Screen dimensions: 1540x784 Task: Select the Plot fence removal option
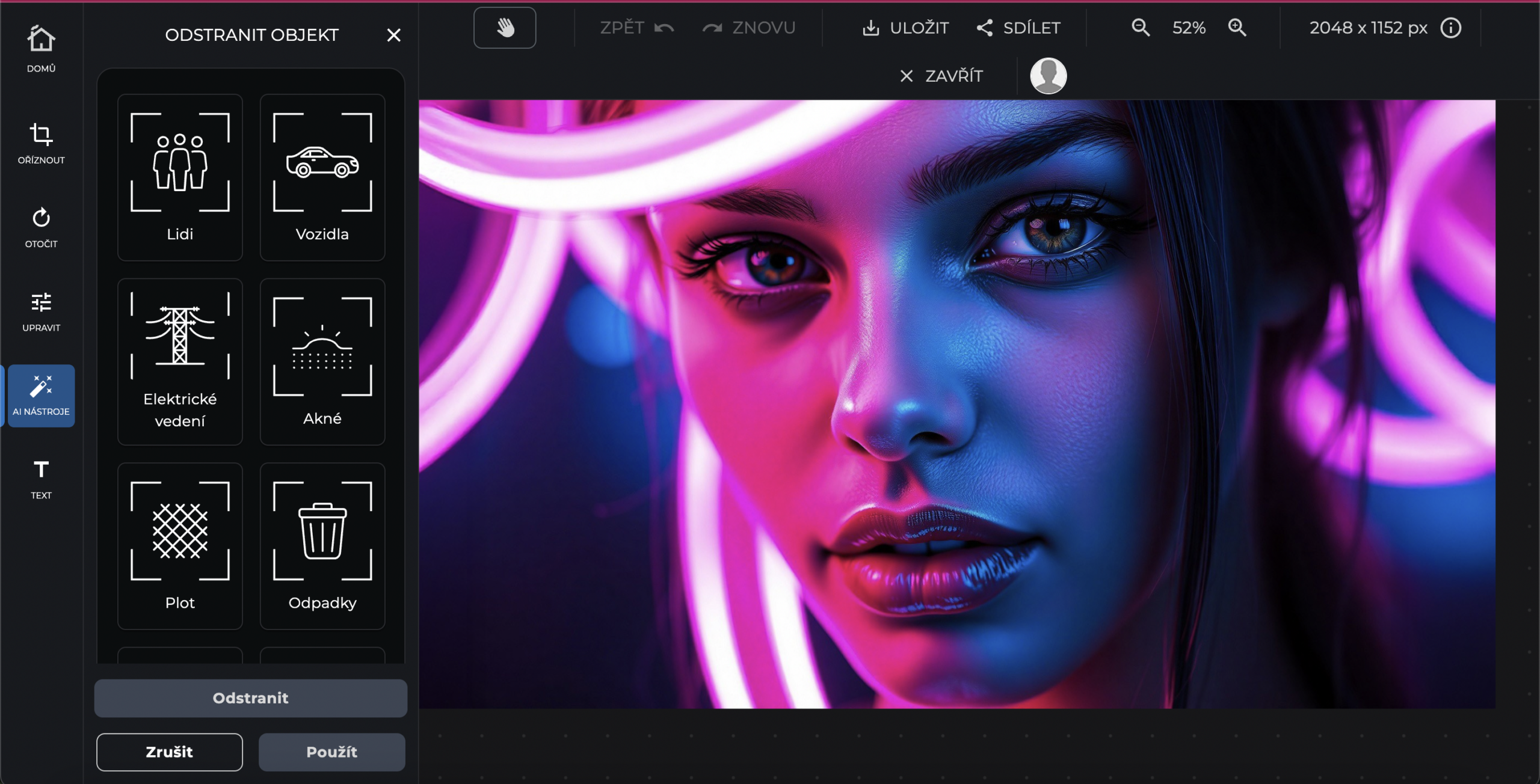180,546
